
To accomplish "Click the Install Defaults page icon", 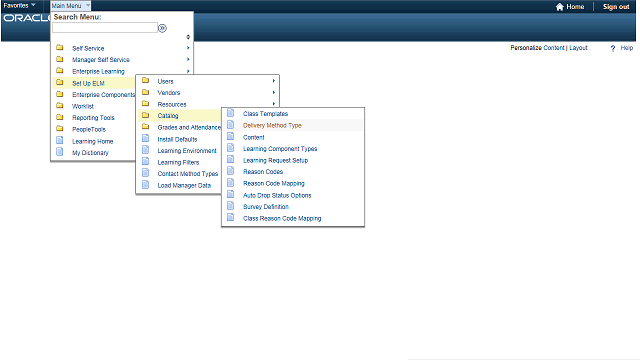I will tap(145, 138).
